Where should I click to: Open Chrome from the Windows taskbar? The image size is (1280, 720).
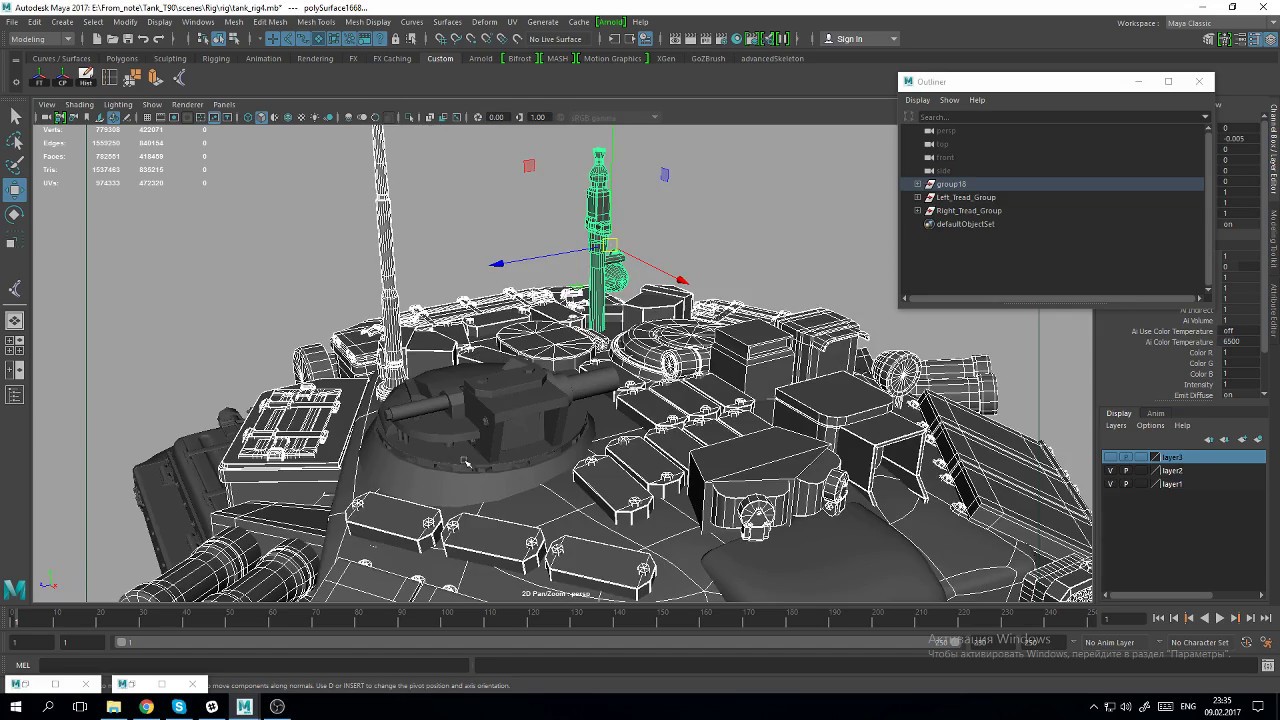[146, 707]
